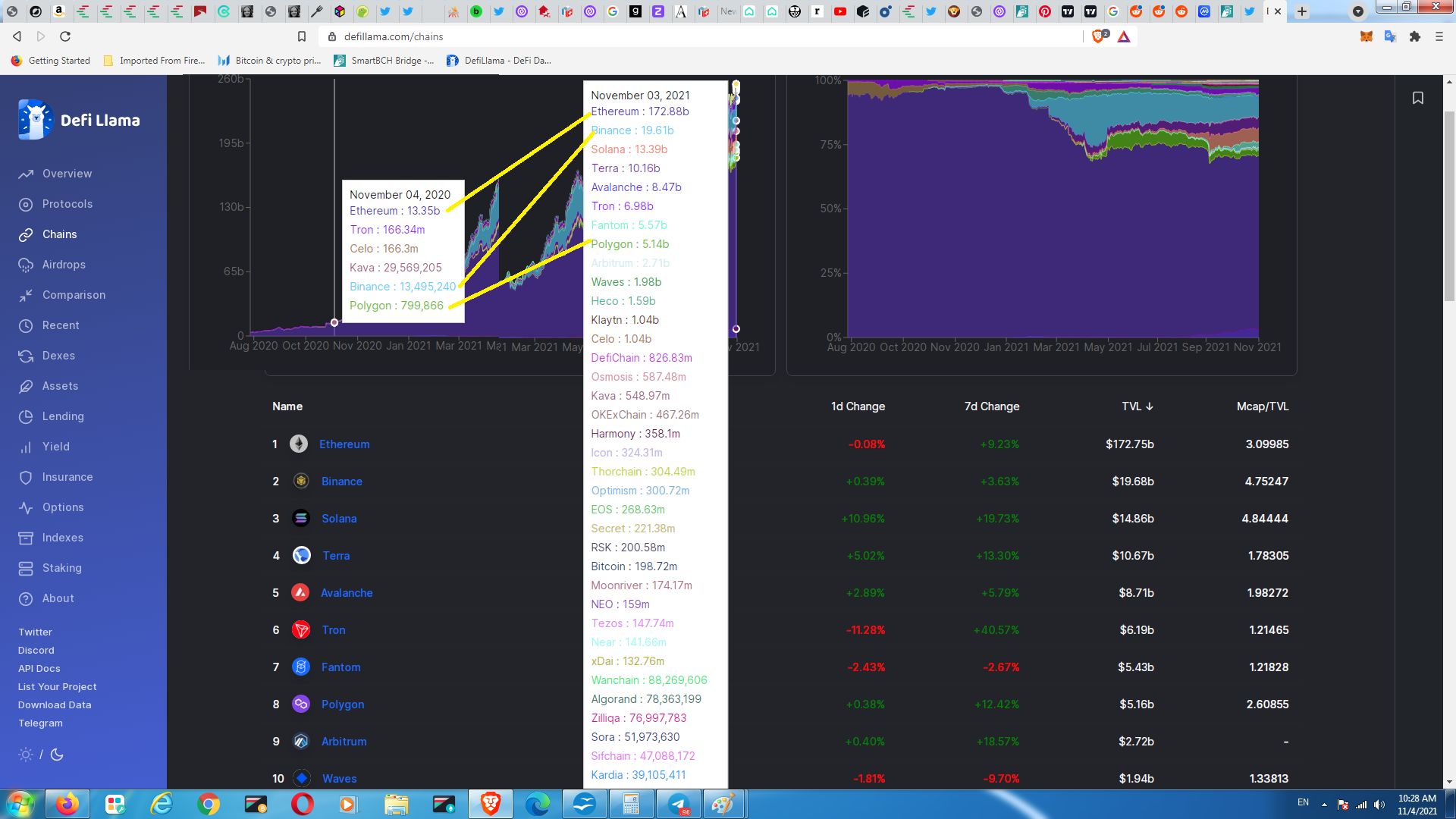The width and height of the screenshot is (1456, 819).
Task: Open MetaMask fox extension
Action: (x=1367, y=36)
